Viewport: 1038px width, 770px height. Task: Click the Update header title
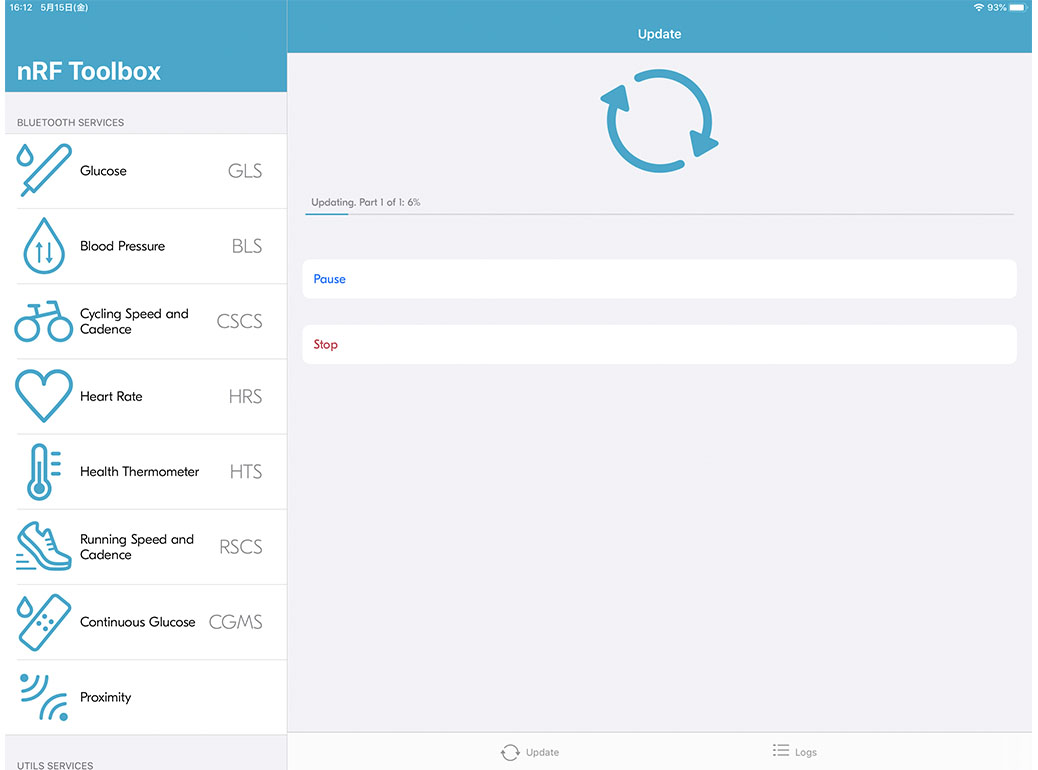tap(659, 34)
